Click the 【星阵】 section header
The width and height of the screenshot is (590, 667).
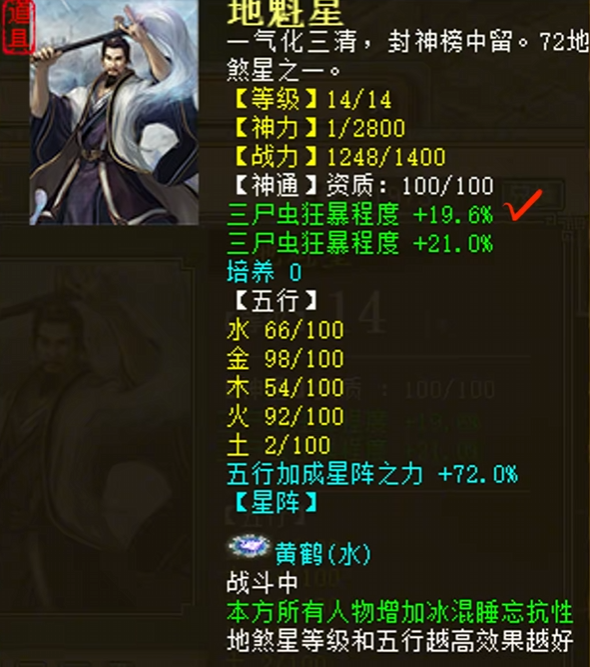(x=275, y=503)
